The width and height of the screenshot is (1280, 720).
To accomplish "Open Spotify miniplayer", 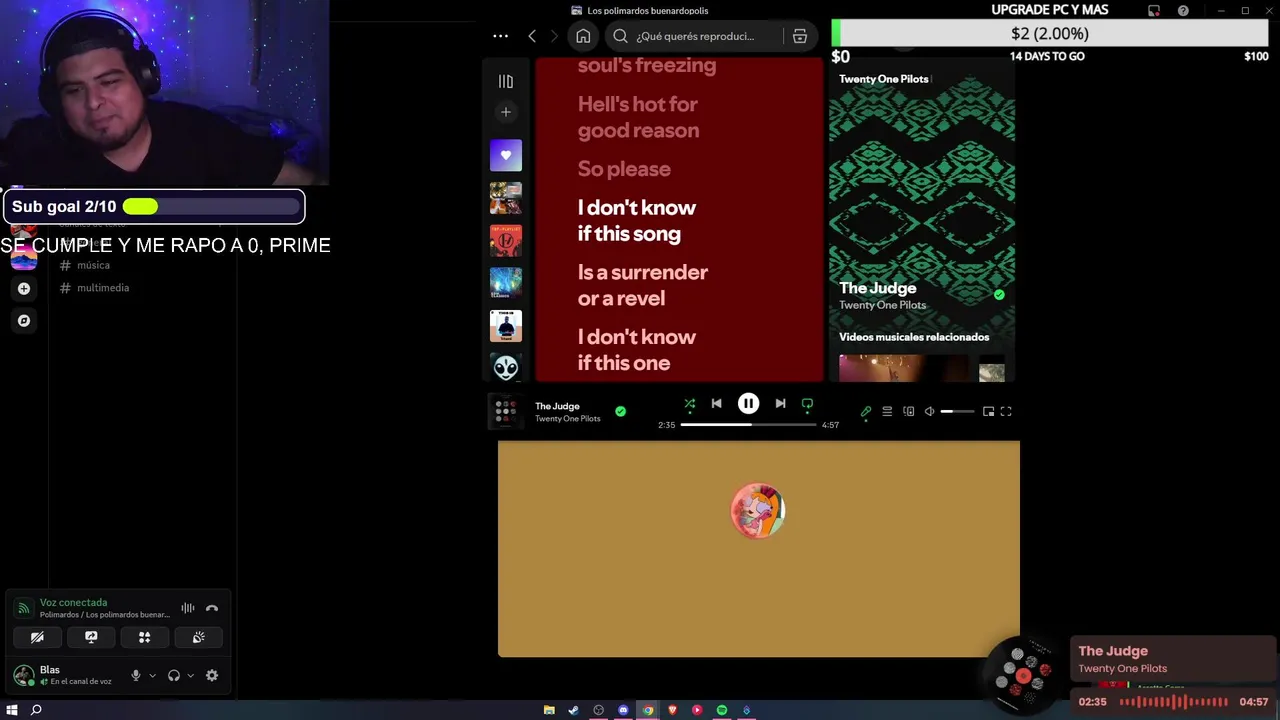I will click(988, 411).
